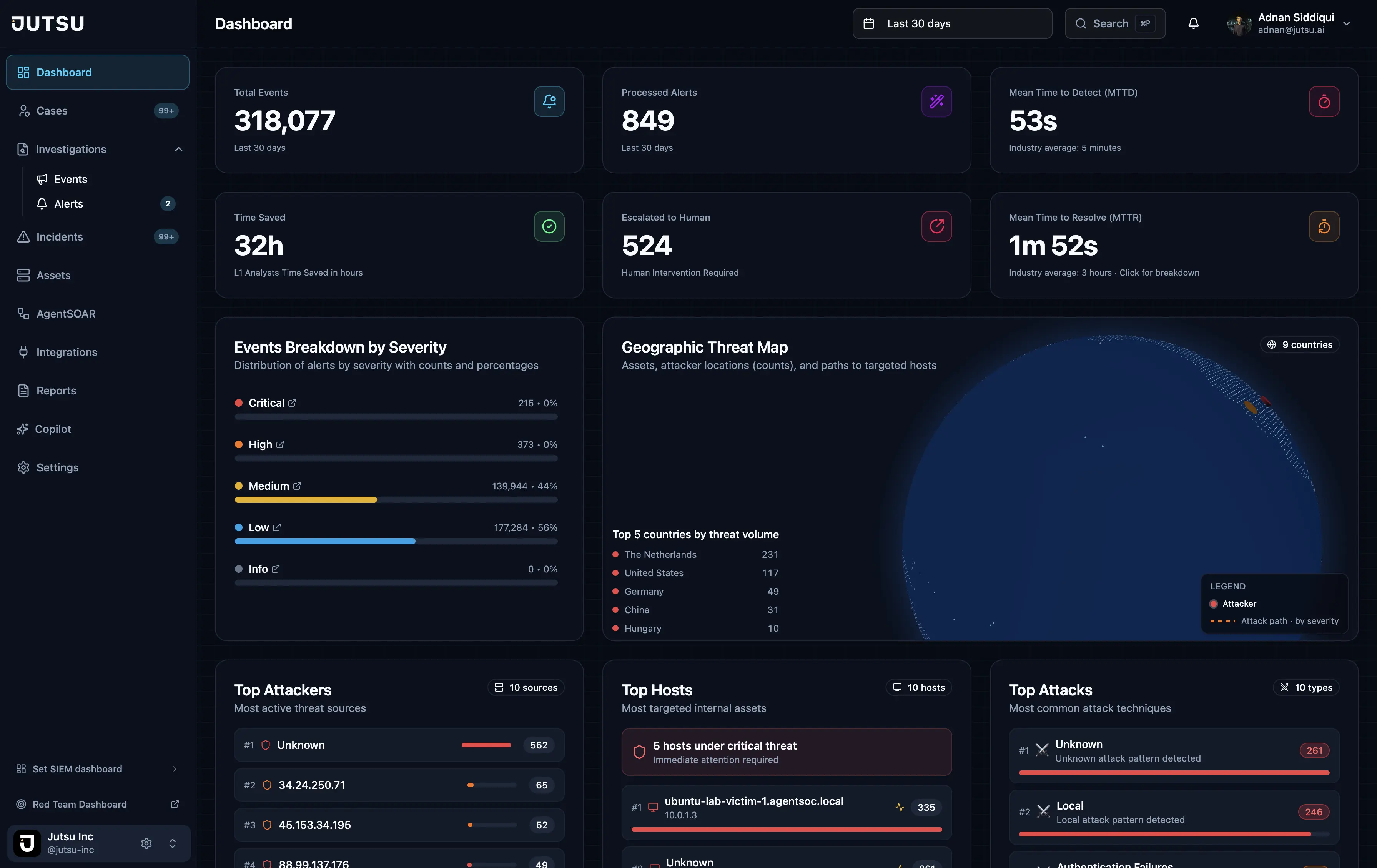Open Alerts under Investigations

click(x=106, y=204)
